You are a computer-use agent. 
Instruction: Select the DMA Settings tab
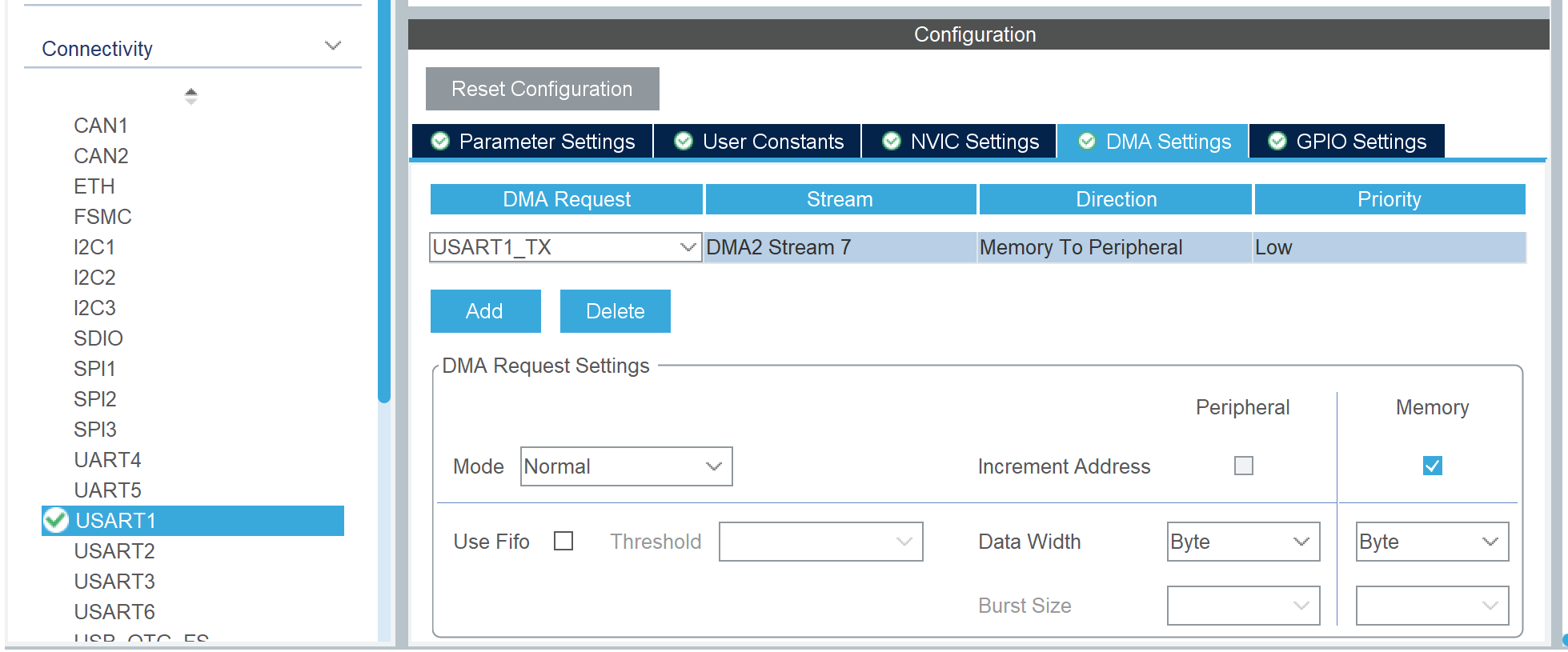click(1153, 142)
